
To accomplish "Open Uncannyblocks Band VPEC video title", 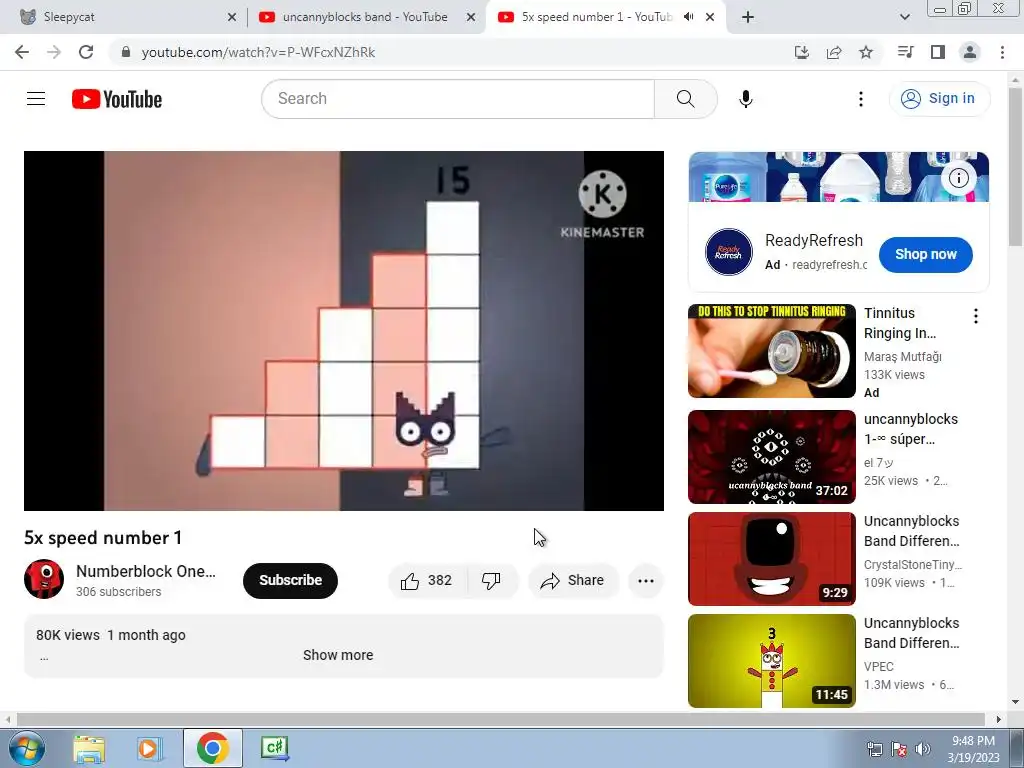I will (912, 633).
